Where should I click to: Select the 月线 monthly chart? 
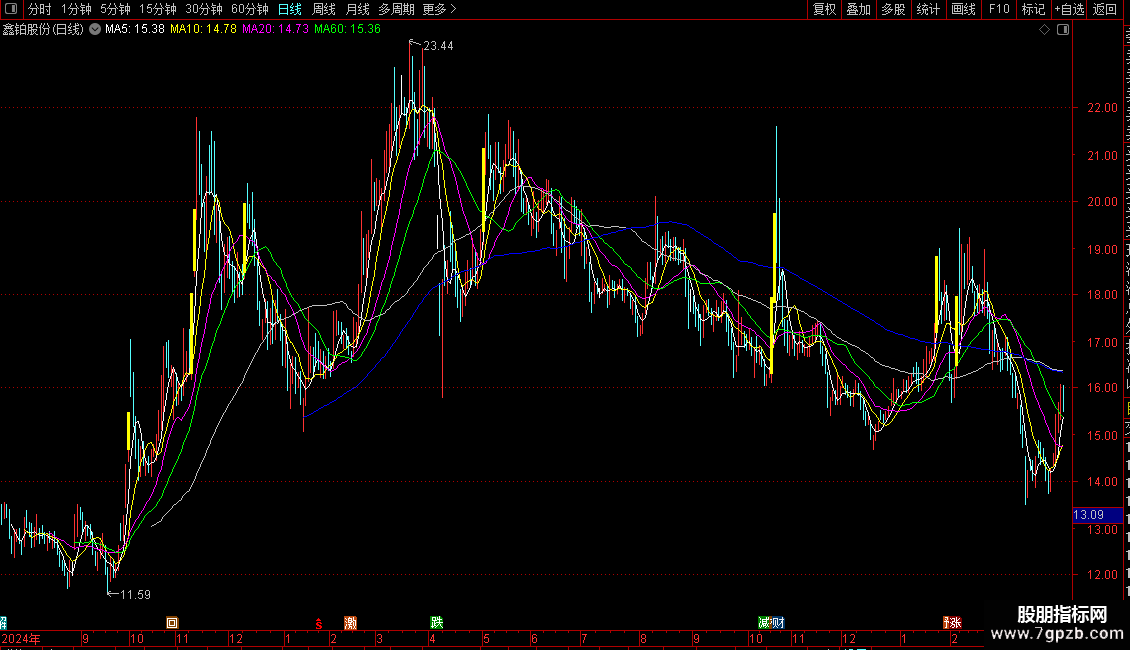pos(357,9)
